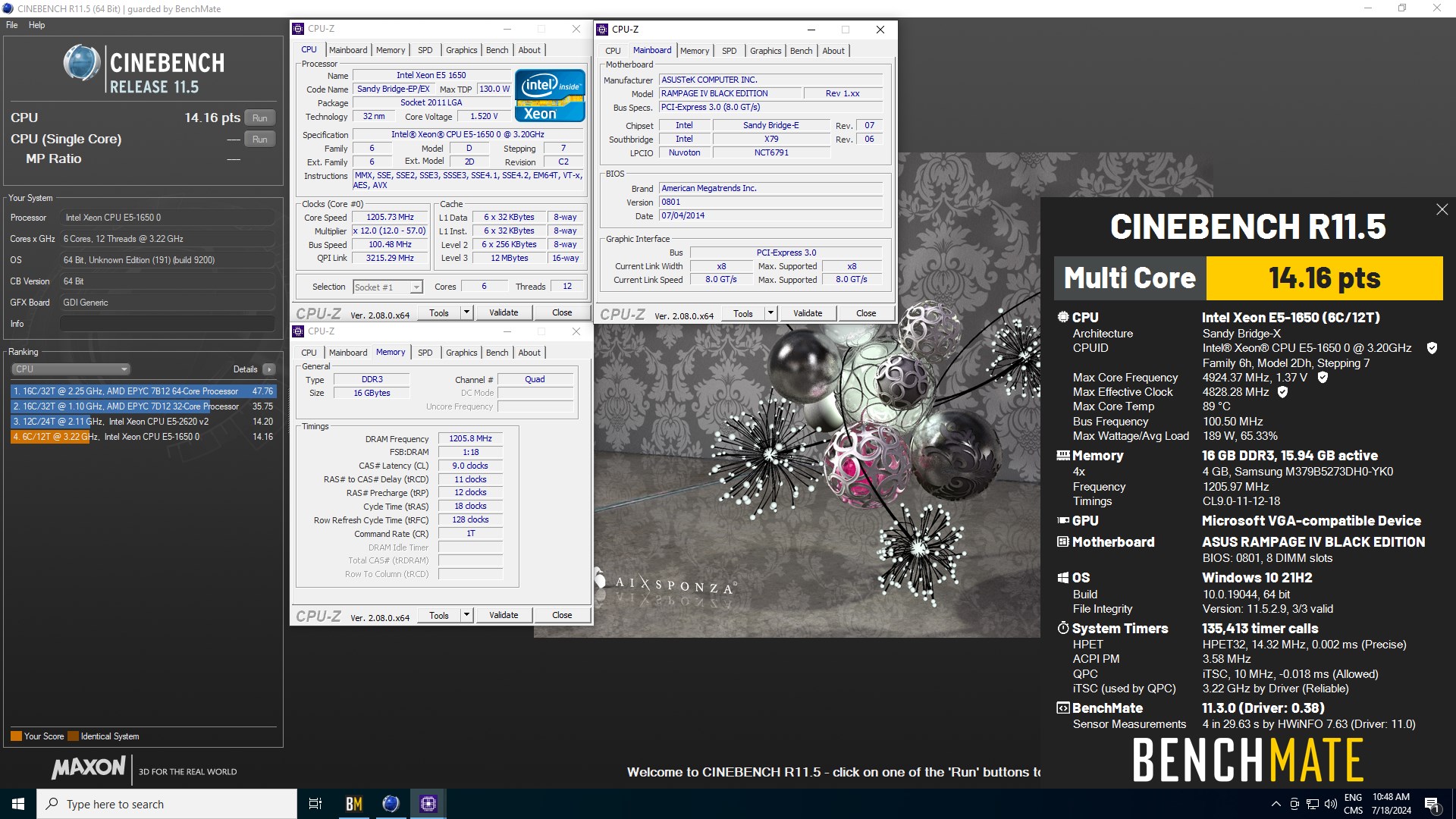Click the Channel # value Quad
1456x819 pixels.
535,379
